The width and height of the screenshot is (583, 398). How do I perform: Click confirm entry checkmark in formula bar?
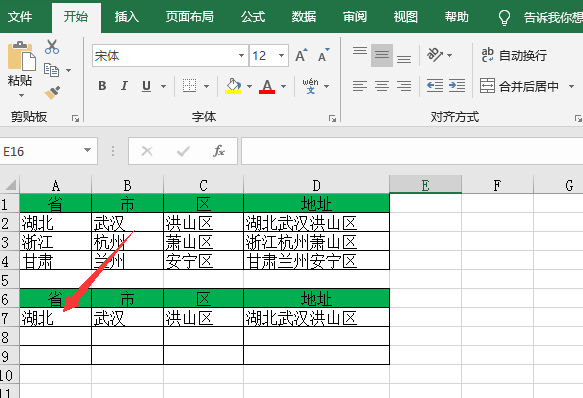coord(183,151)
